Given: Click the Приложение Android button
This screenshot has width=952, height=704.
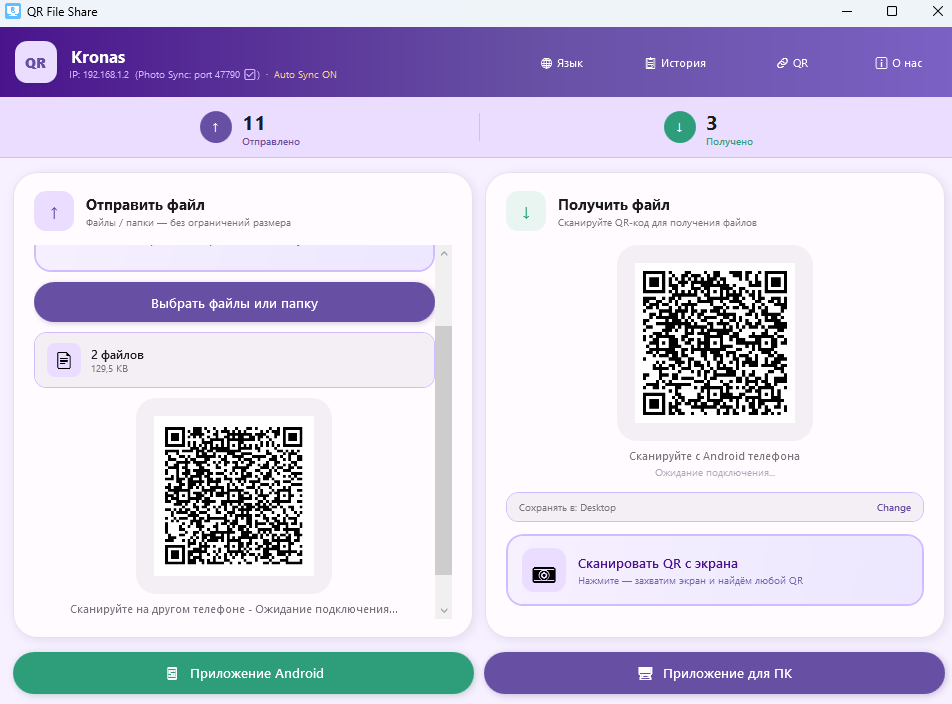Looking at the screenshot, I should click(x=243, y=673).
